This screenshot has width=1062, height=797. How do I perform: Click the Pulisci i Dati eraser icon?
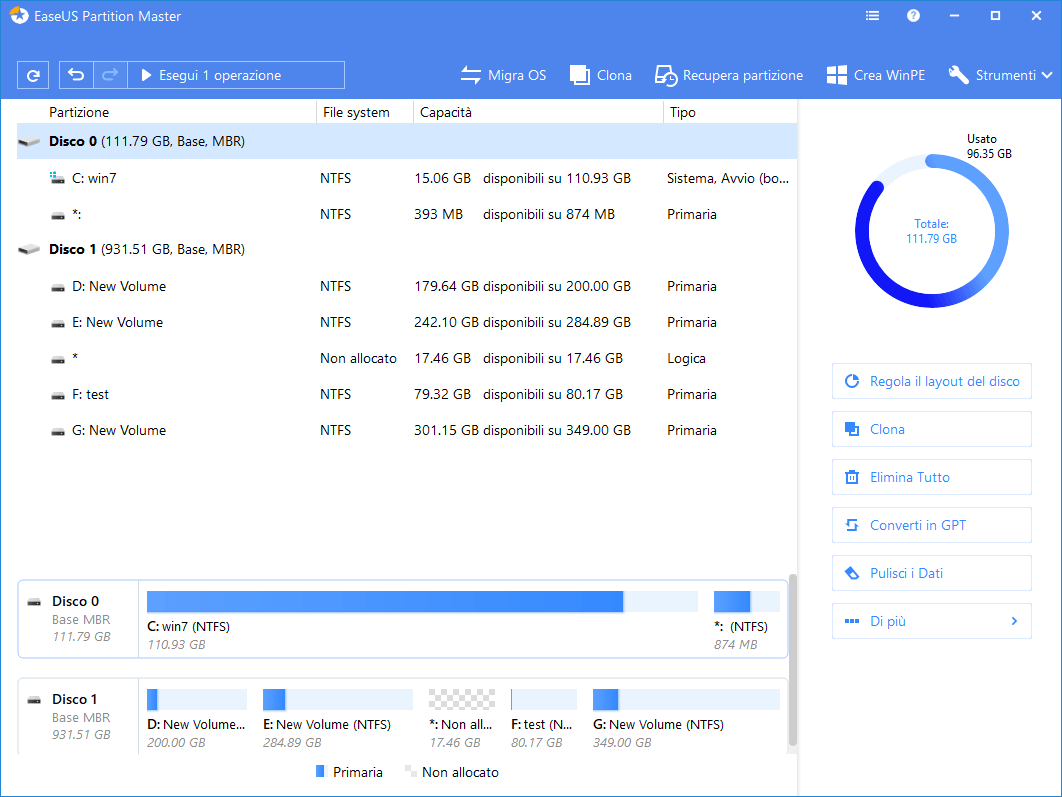click(x=852, y=573)
